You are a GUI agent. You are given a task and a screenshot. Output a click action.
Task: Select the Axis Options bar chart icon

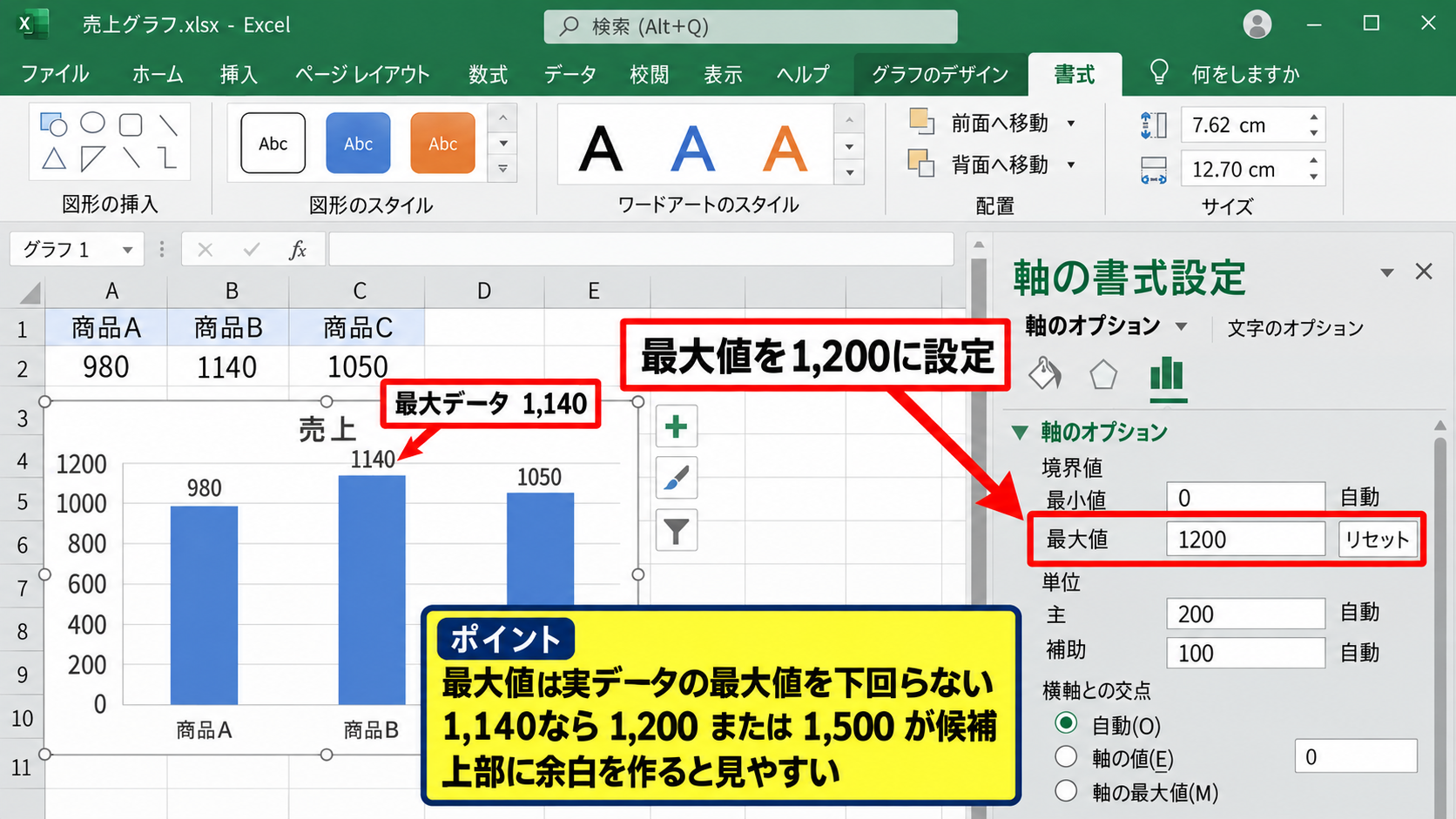click(1167, 374)
